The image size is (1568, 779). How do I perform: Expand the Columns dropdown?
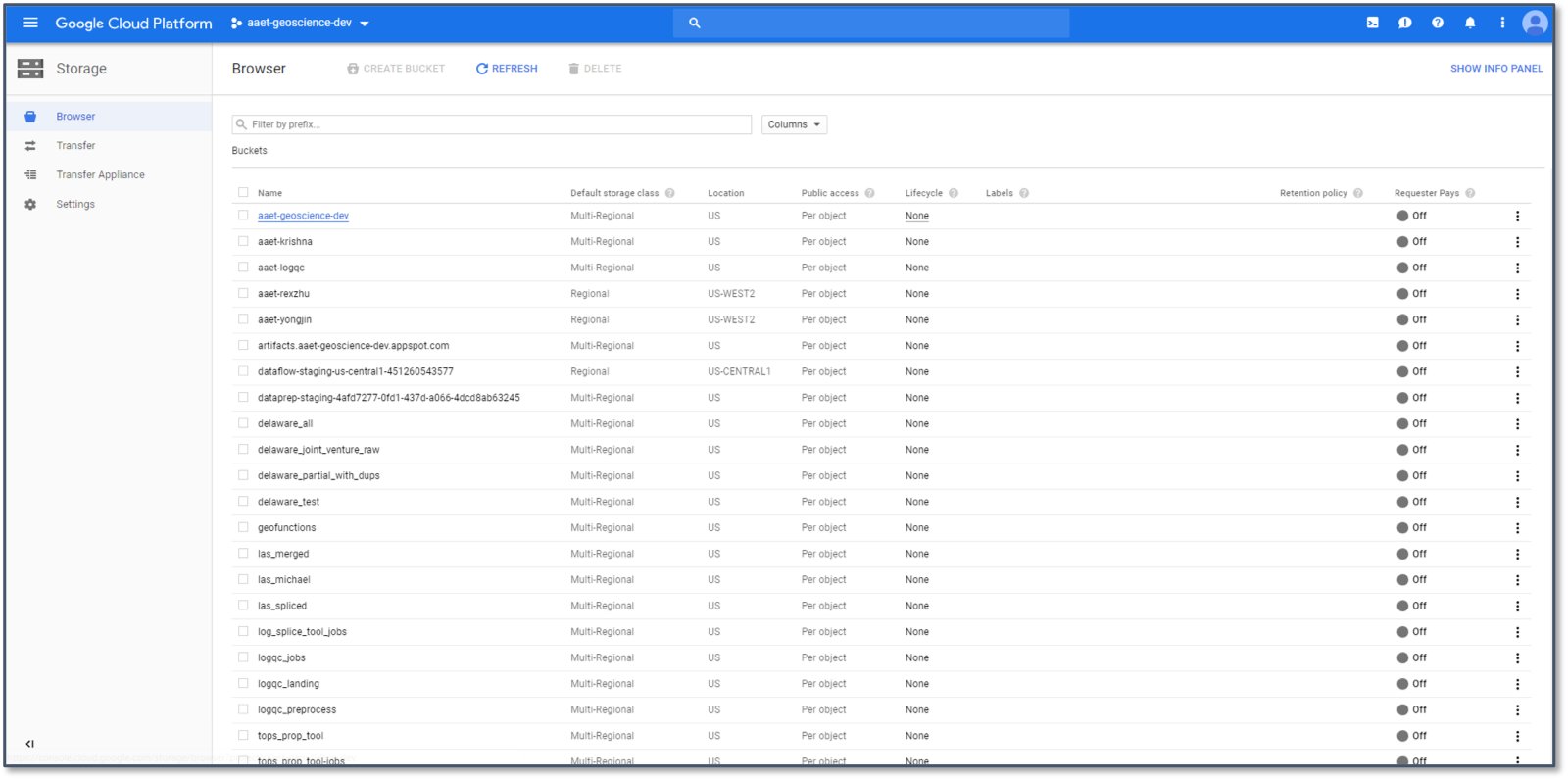click(794, 124)
